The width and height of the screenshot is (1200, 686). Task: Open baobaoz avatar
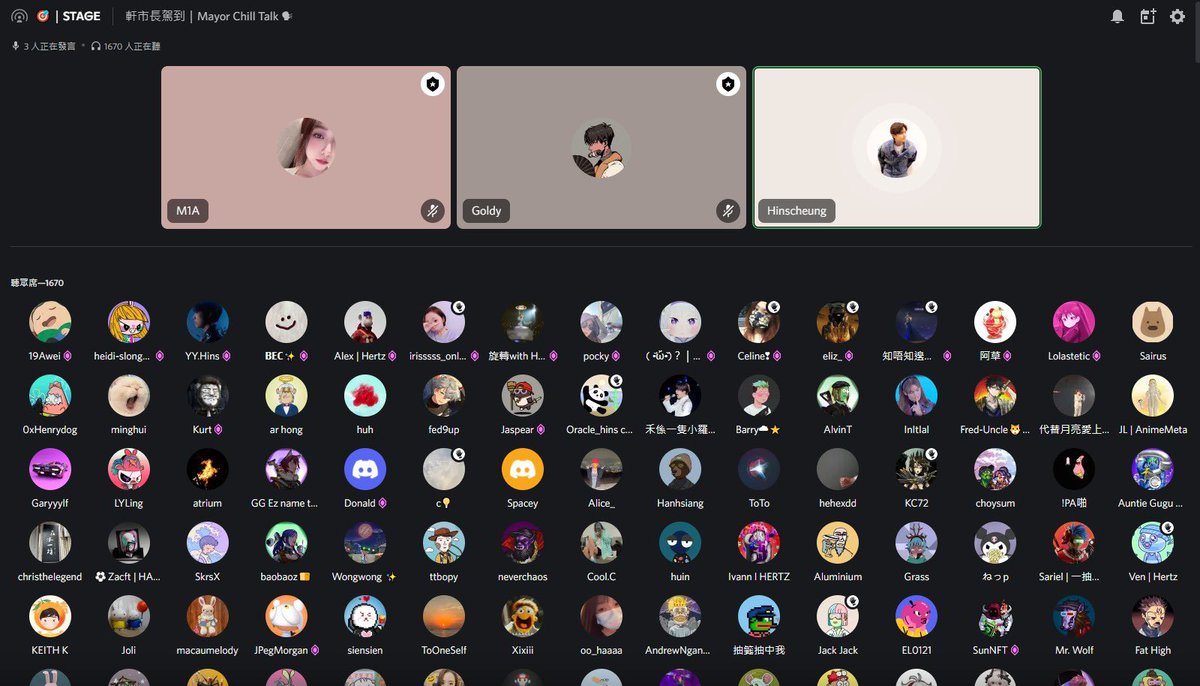286,543
